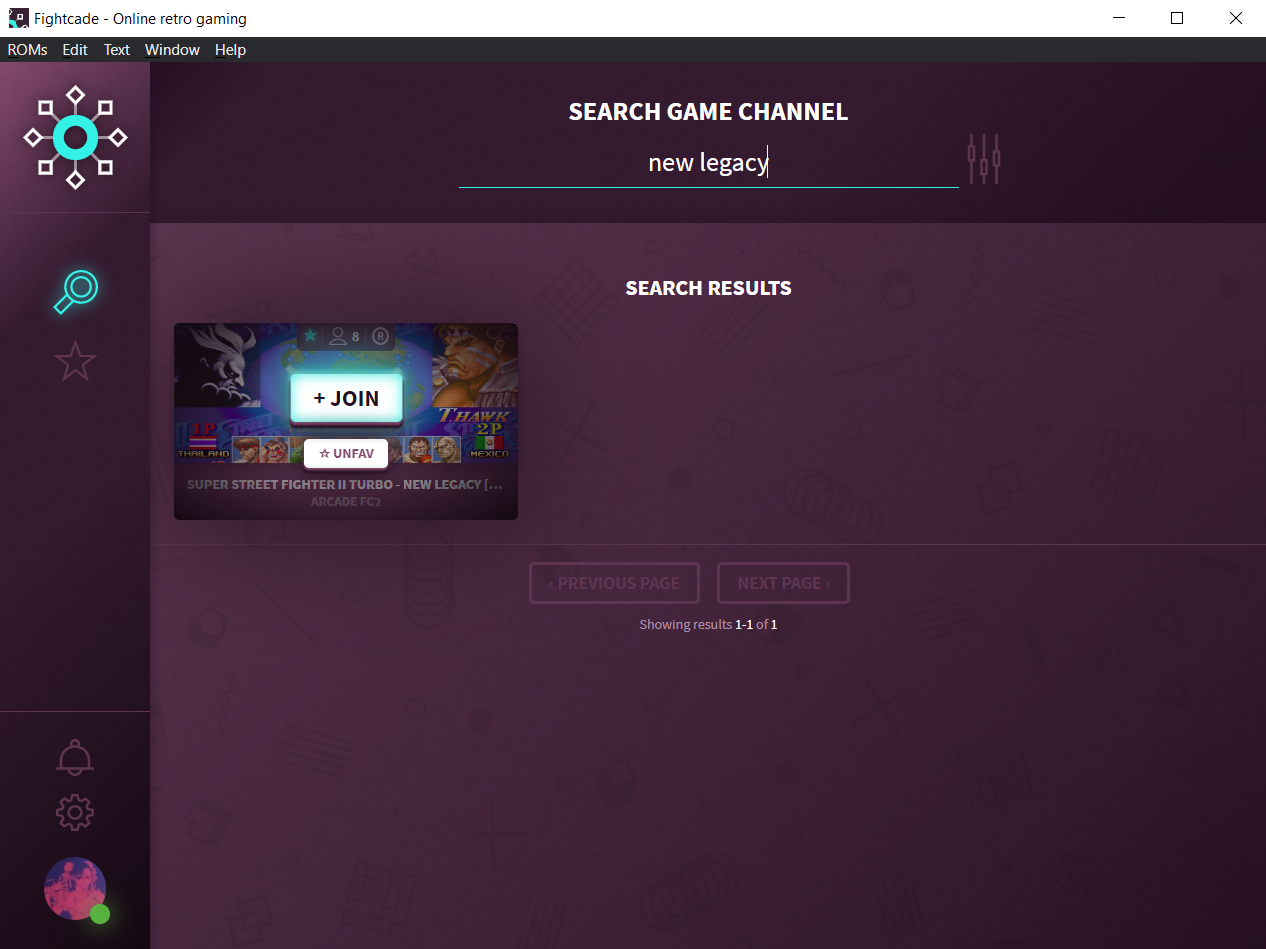
Task: Open the Fightcade lobby logo icon
Action: (x=75, y=137)
